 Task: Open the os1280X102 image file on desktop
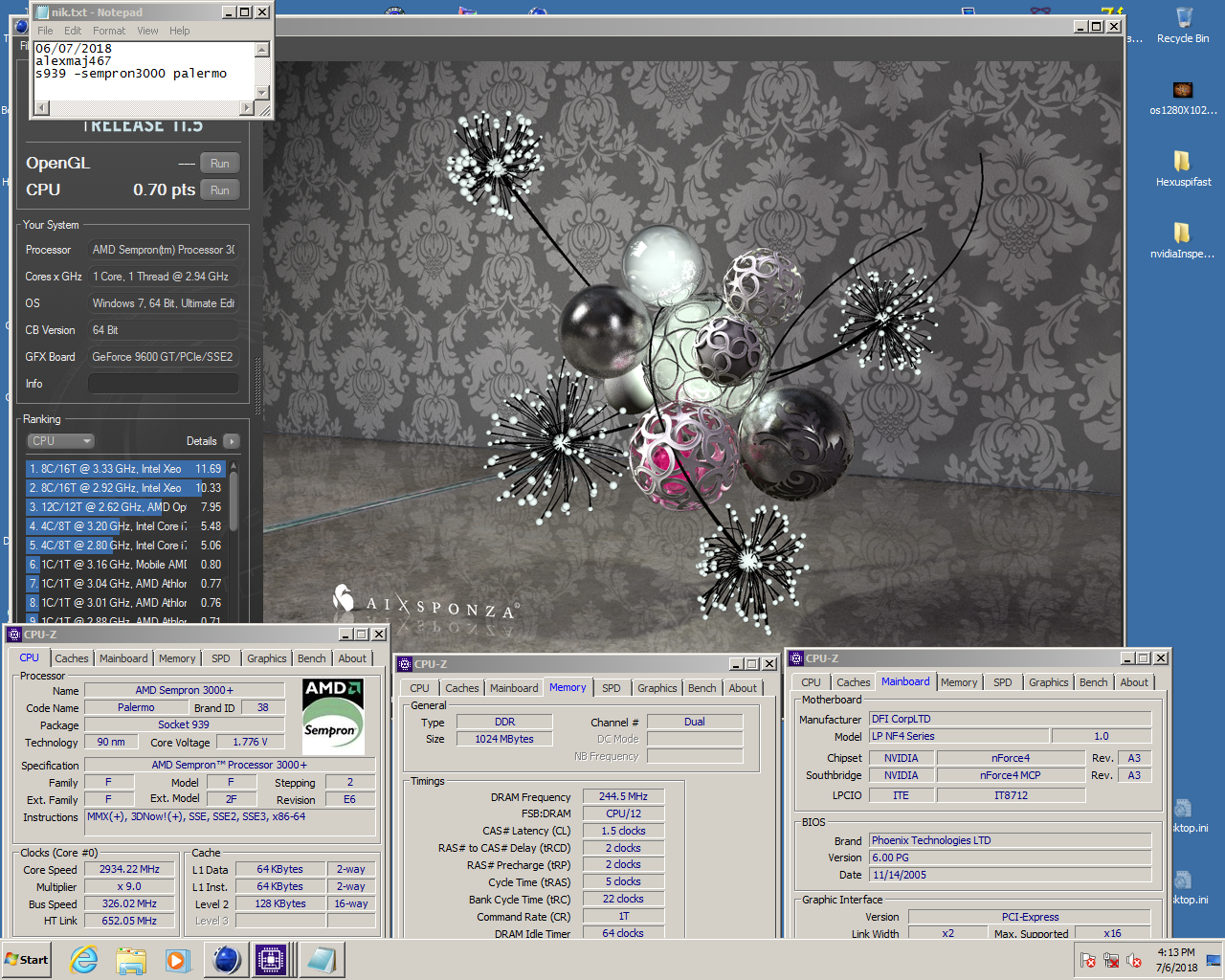coord(1183,97)
